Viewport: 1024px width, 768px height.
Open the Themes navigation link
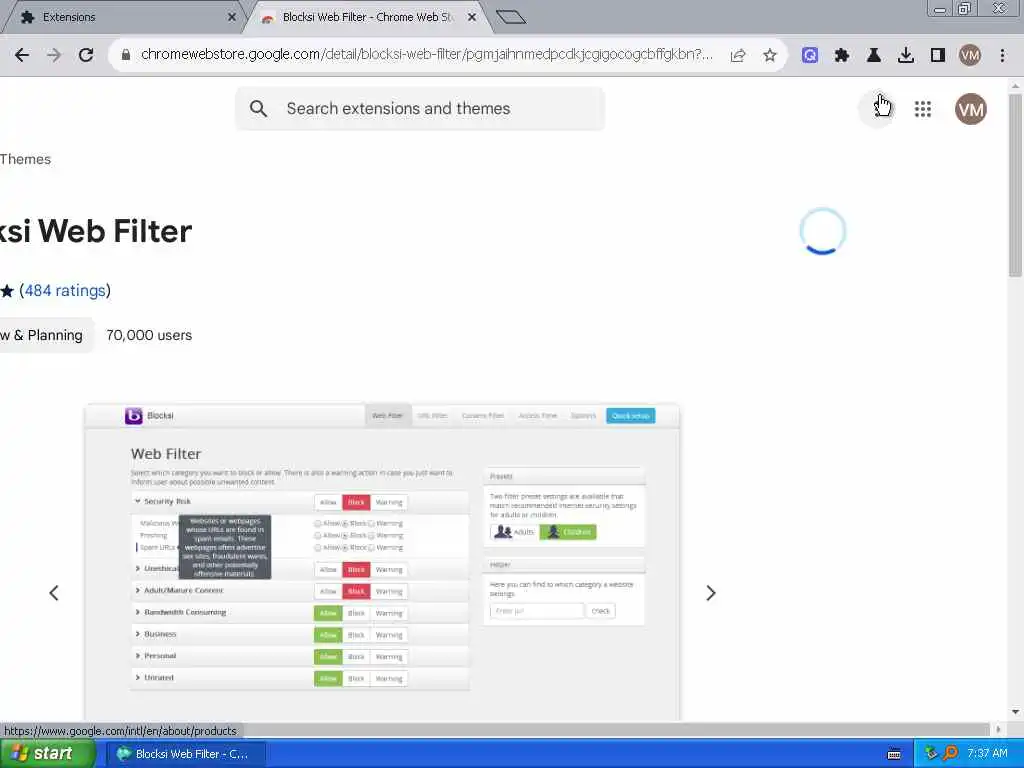coord(25,159)
